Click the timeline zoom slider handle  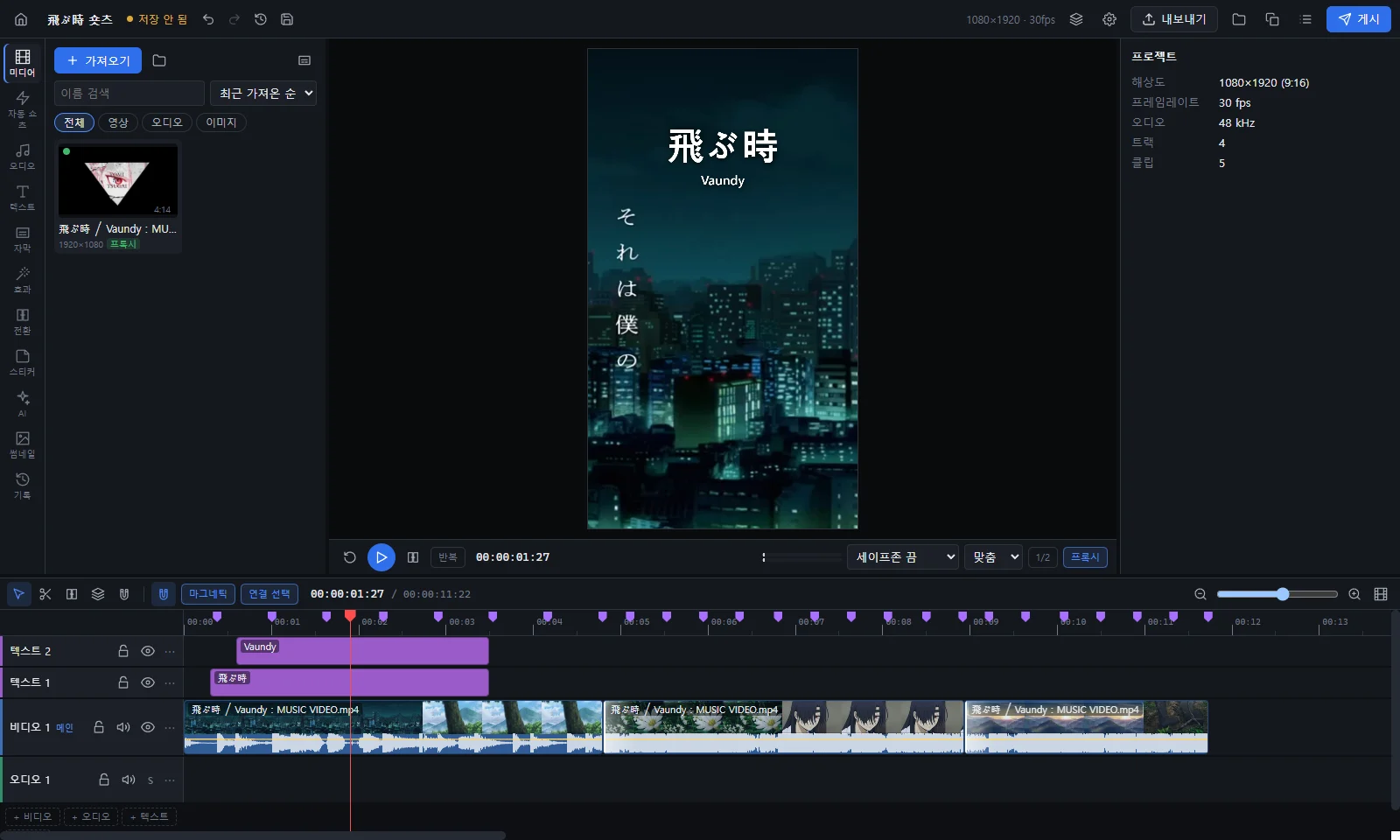(x=1283, y=594)
